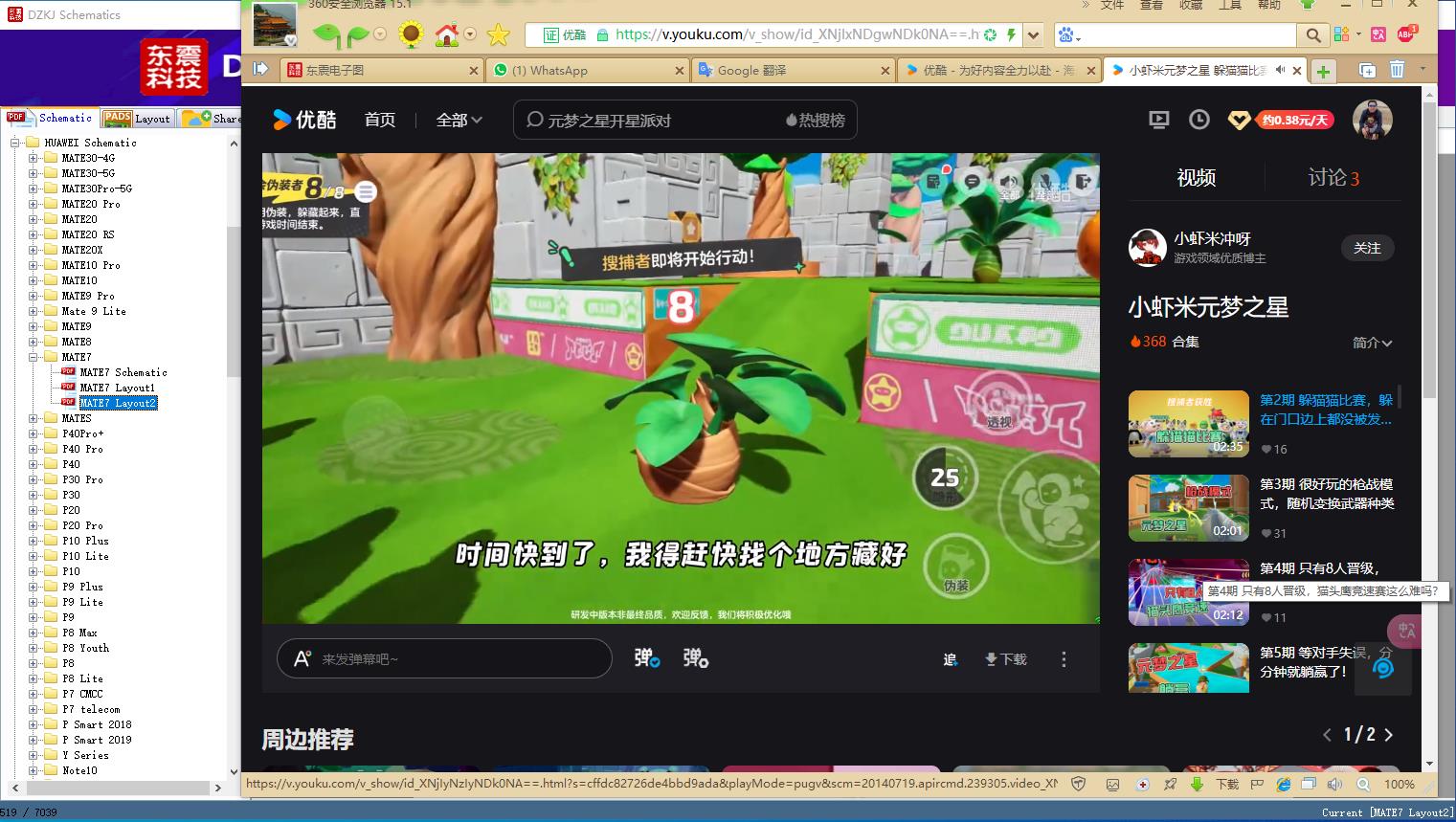Expand the Y Series folder
This screenshot has width=1456, height=822.
(33, 755)
